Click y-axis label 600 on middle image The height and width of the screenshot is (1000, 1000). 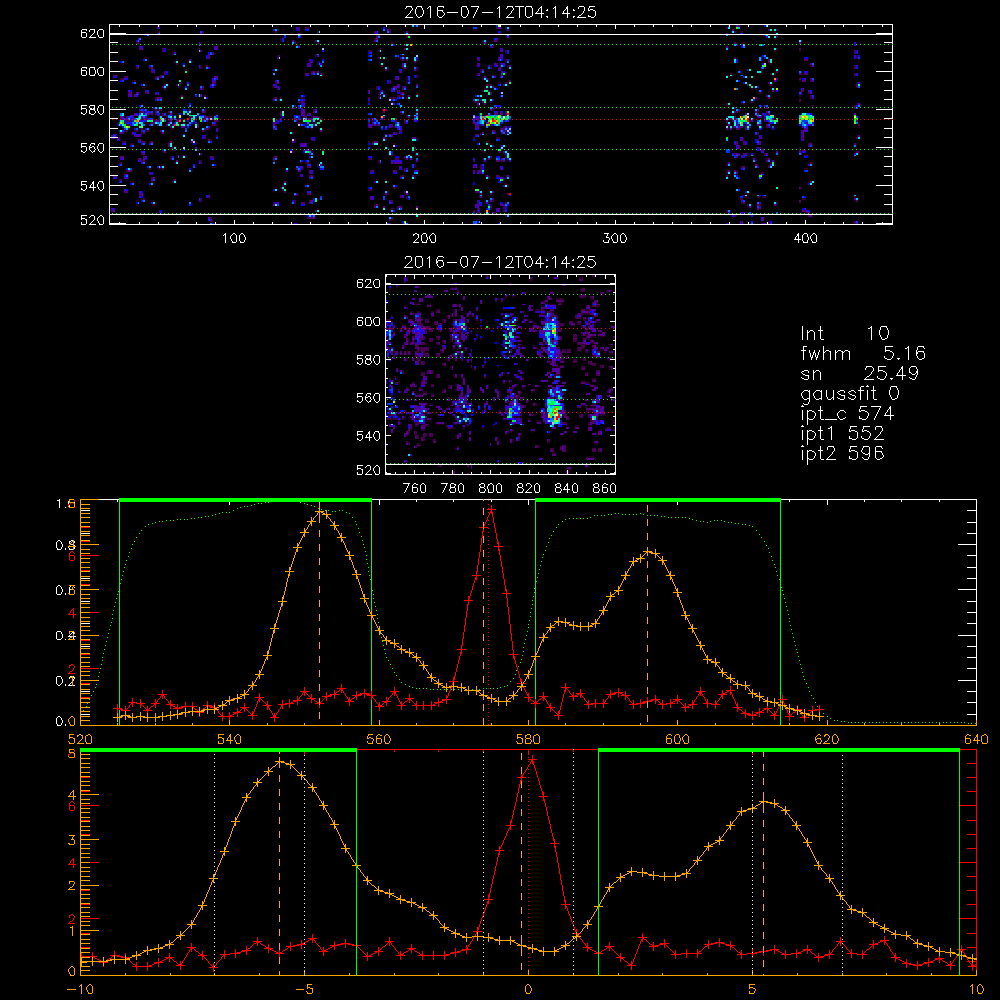coord(369,321)
